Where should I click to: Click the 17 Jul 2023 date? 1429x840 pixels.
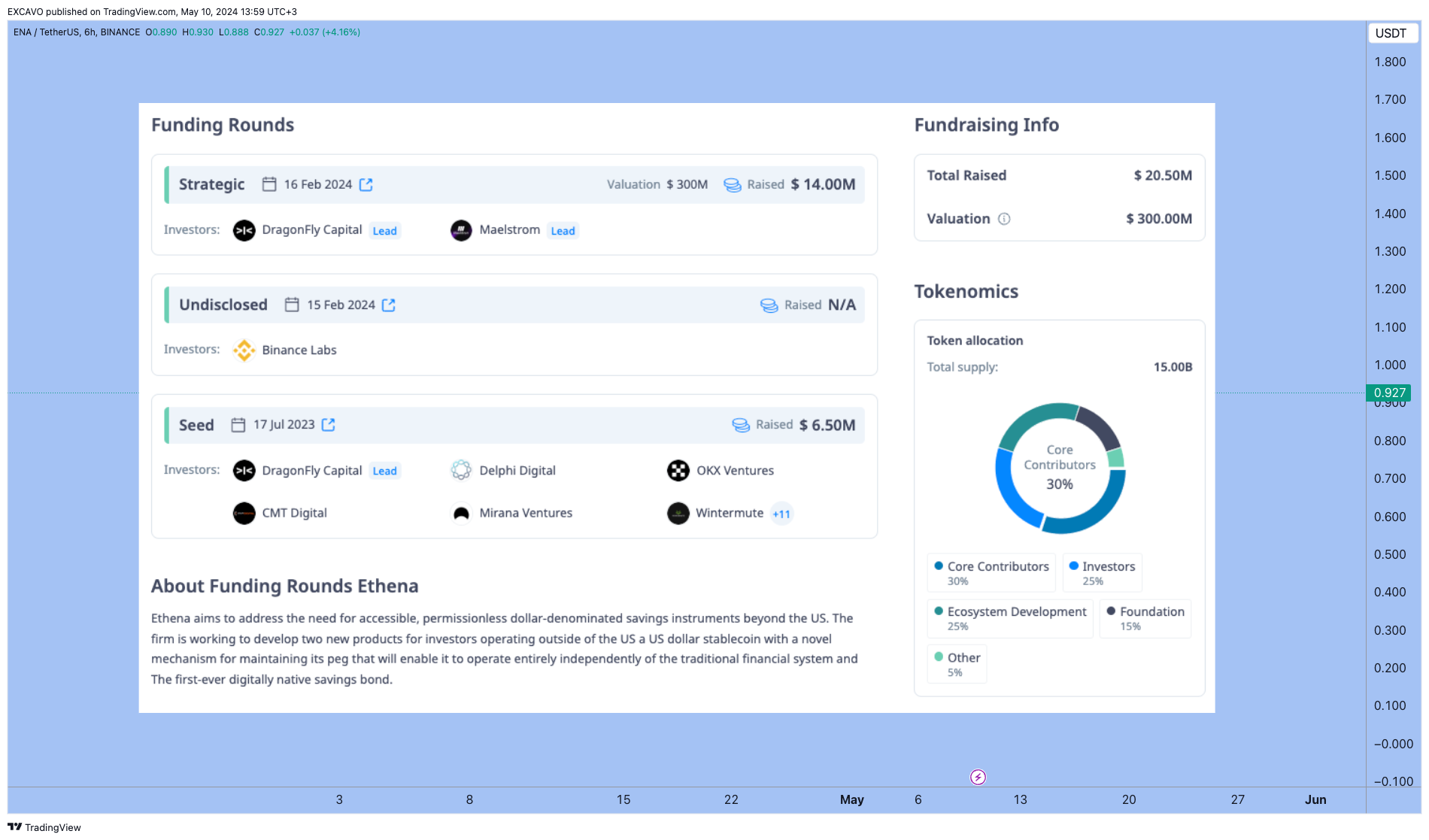(x=284, y=424)
